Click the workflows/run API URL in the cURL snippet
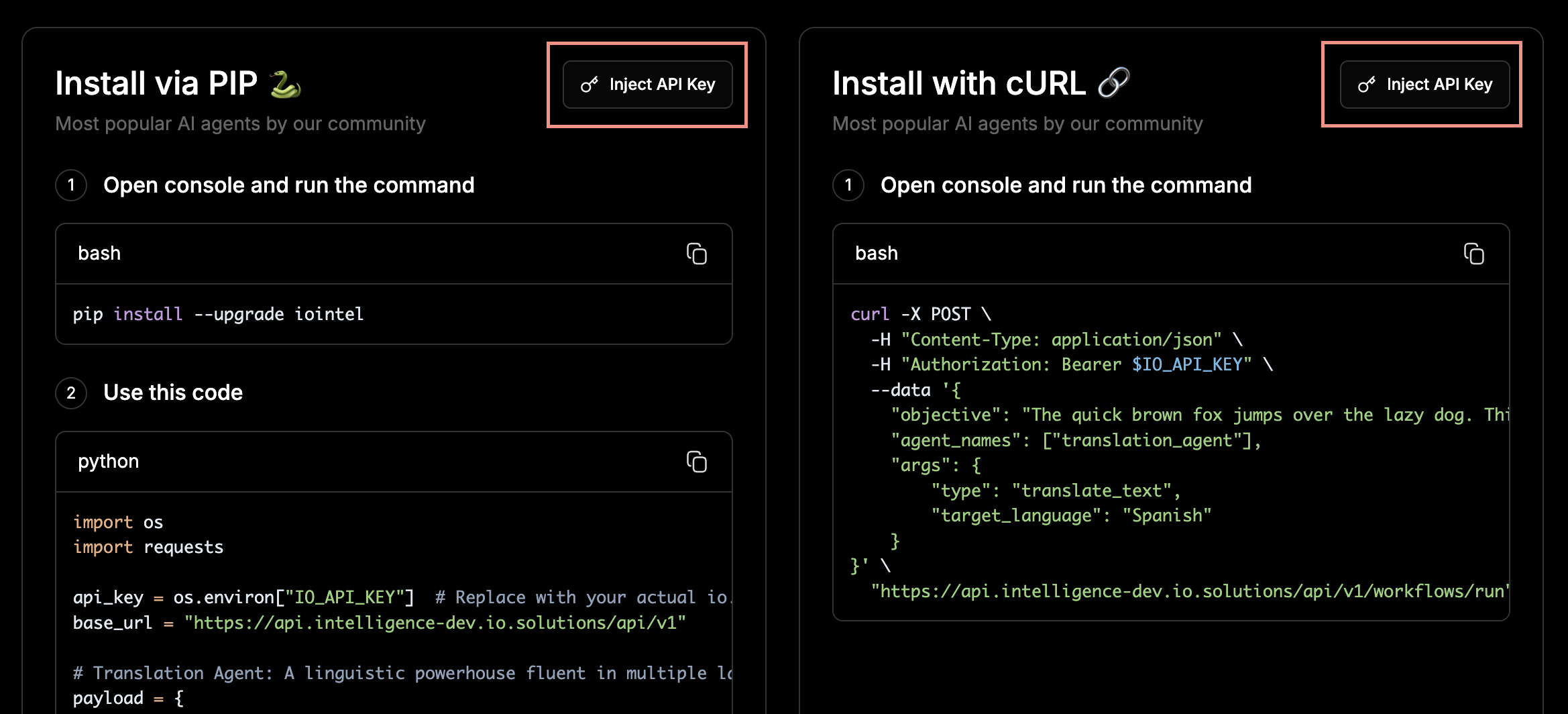Screen dimensions: 1568x714 coord(1187,591)
